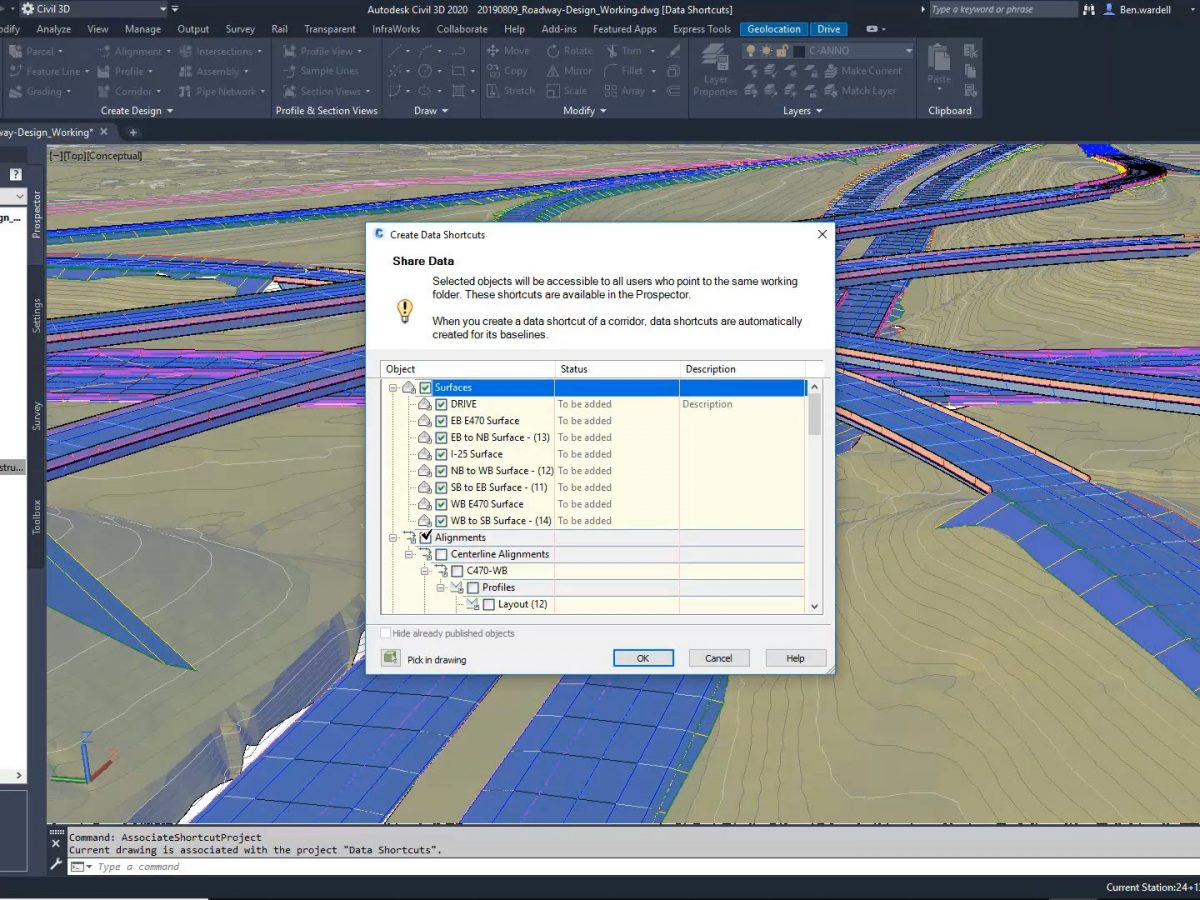The height and width of the screenshot is (900, 1200).
Task: Click the OK button to create shortcuts
Action: click(x=643, y=658)
